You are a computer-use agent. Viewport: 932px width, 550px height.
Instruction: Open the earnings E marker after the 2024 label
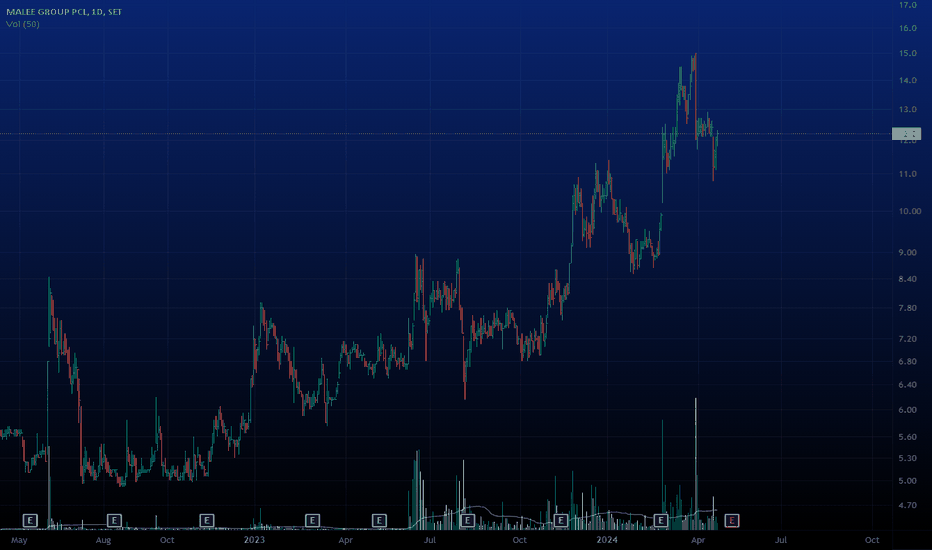click(x=660, y=521)
